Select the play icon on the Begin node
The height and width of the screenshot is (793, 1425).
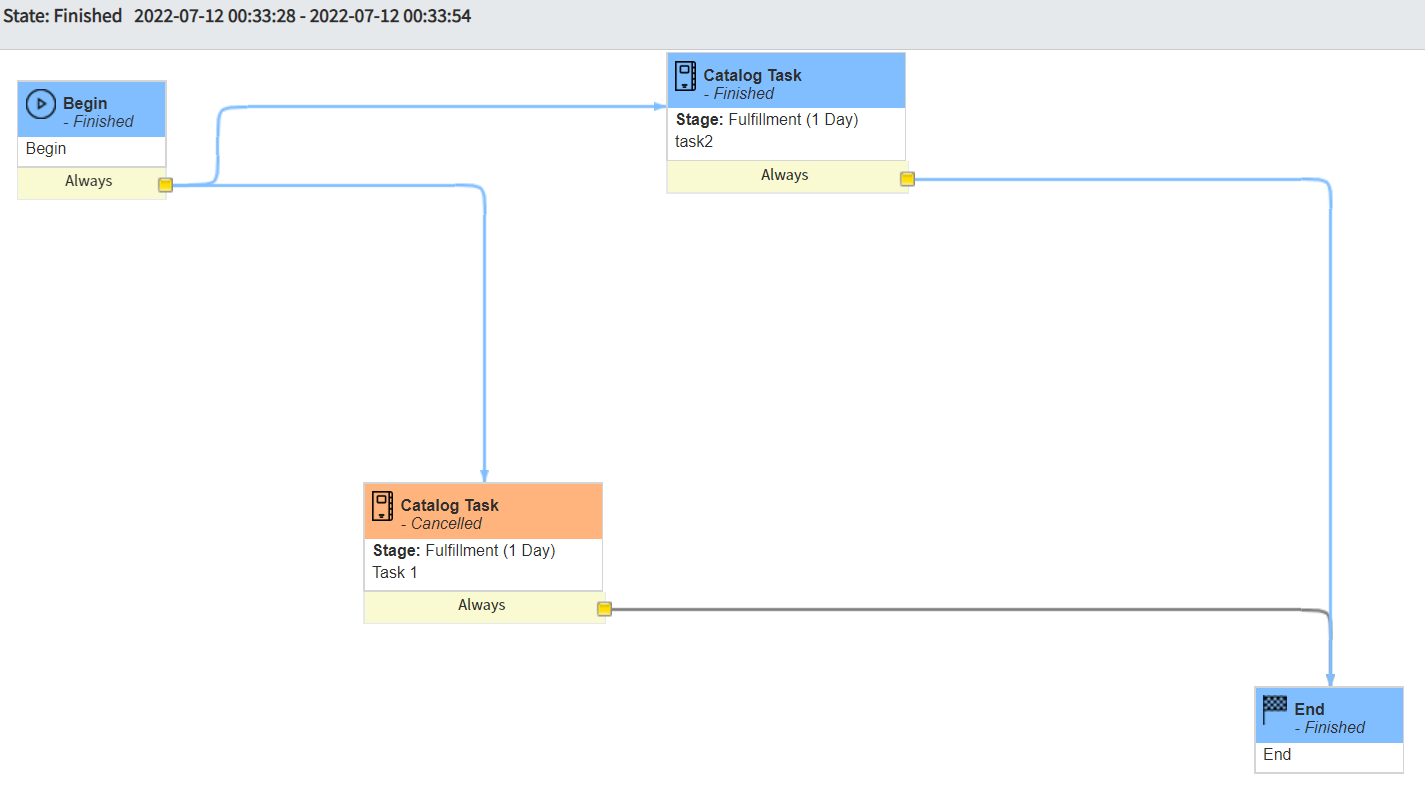(40, 103)
